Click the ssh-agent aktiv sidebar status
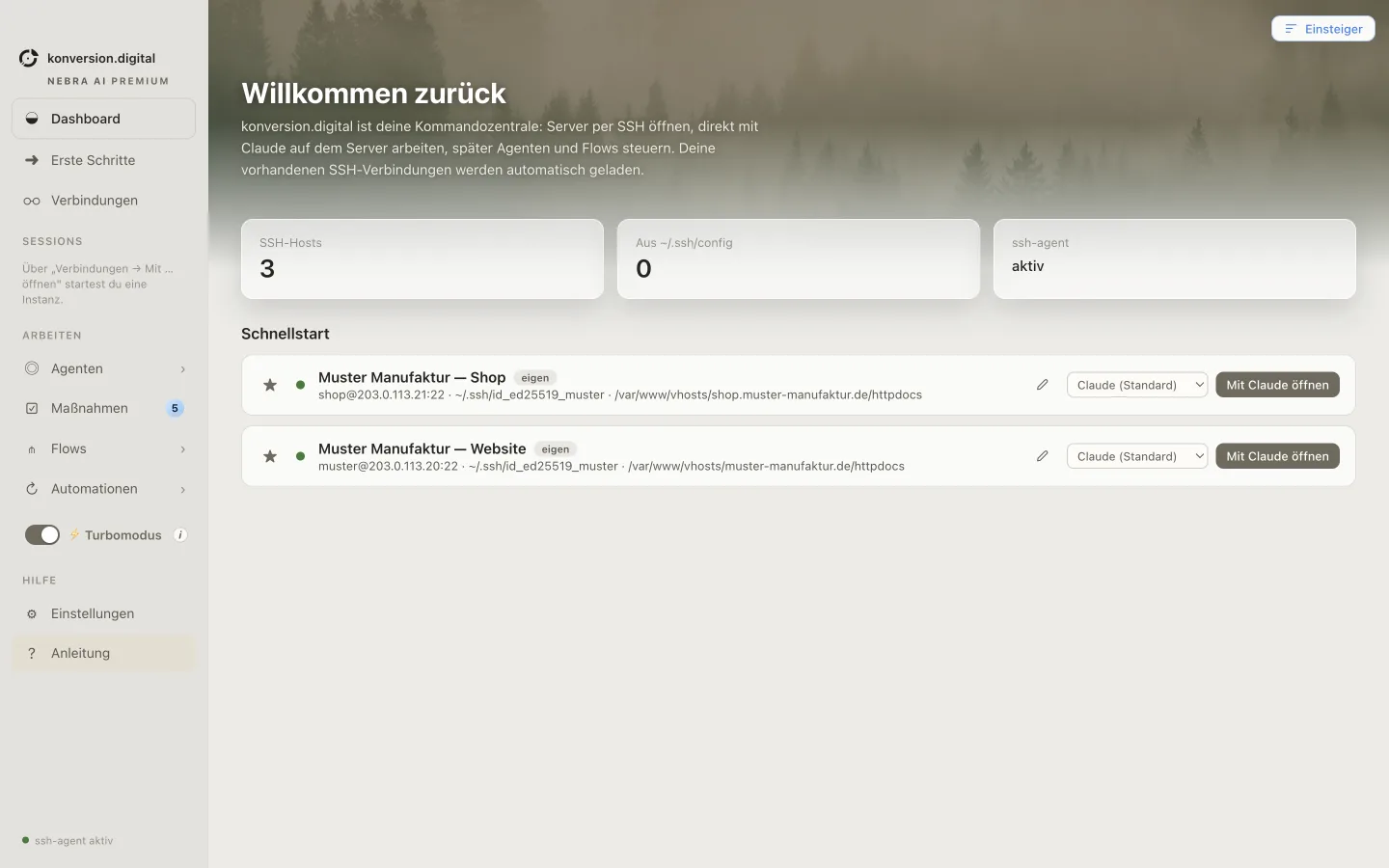Screen dimensions: 1389x868 [68, 841]
